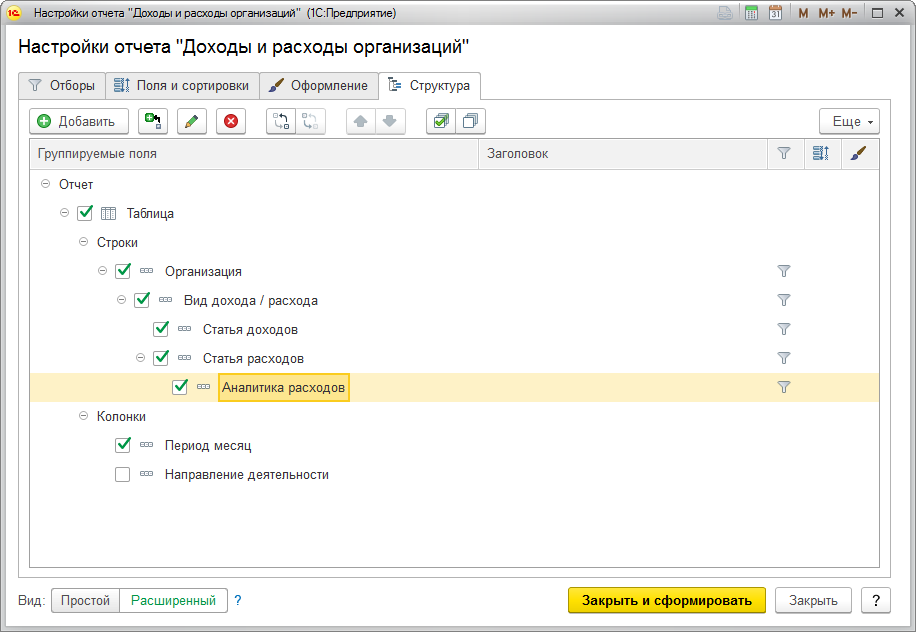The width and height of the screenshot is (916, 632).
Task: Click the add group with child icon
Action: (153, 121)
